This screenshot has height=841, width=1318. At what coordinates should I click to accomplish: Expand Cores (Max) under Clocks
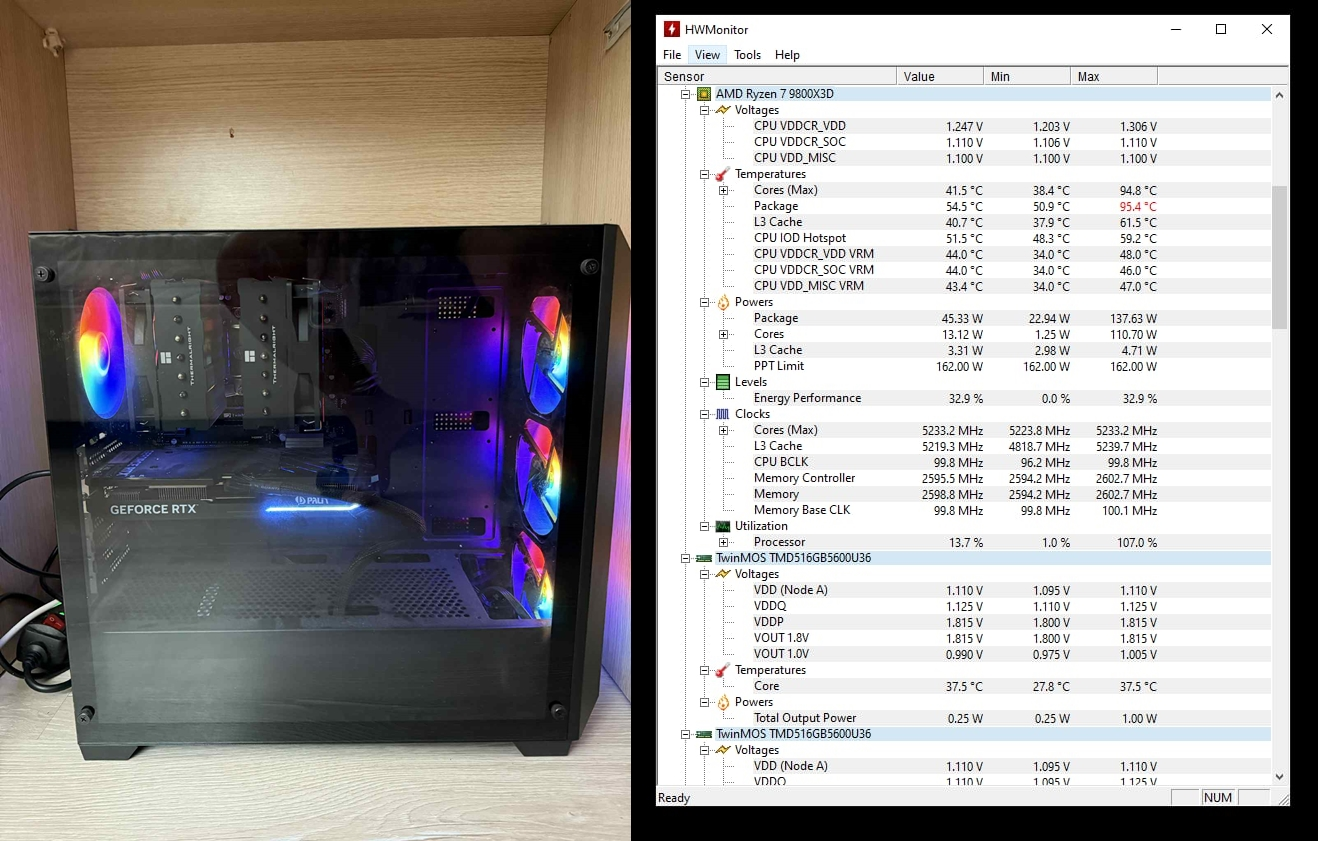click(x=723, y=430)
